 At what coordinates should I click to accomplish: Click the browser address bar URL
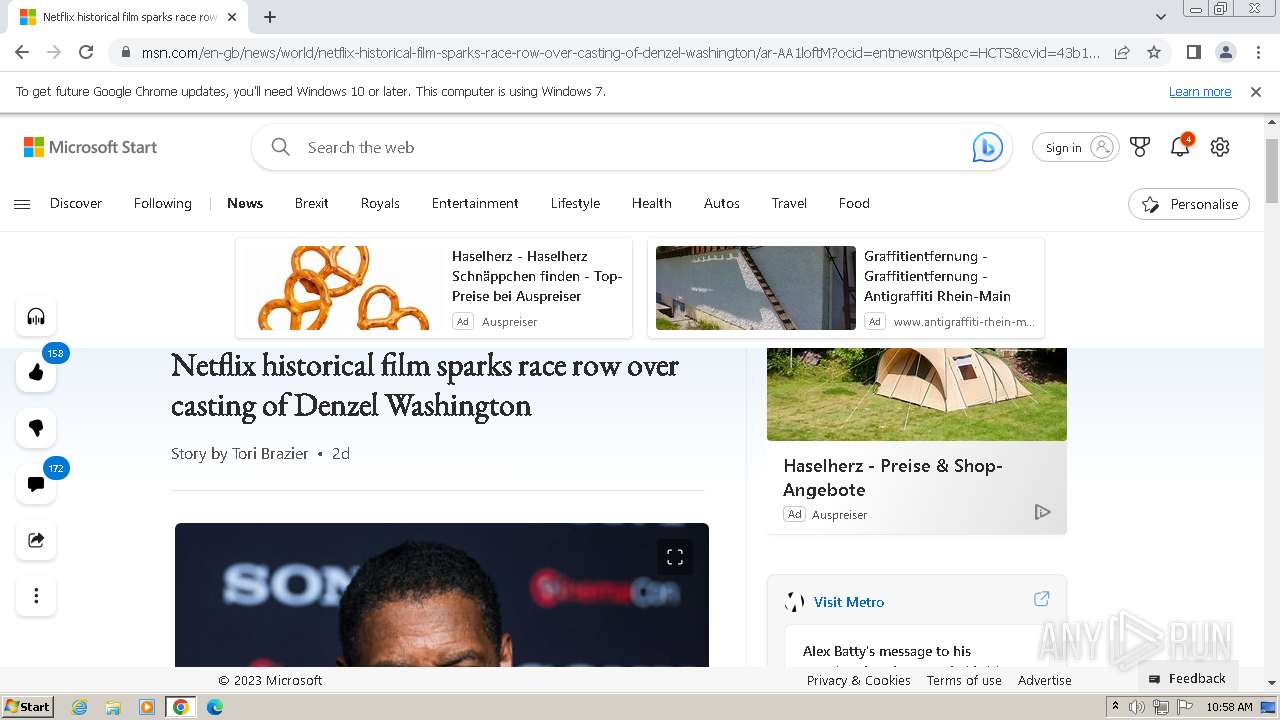pos(620,52)
